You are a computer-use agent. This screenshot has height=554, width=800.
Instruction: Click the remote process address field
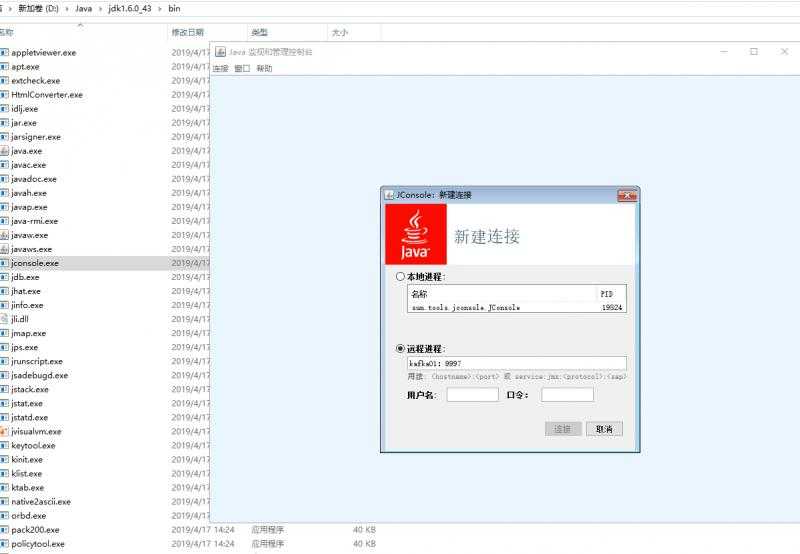517,363
